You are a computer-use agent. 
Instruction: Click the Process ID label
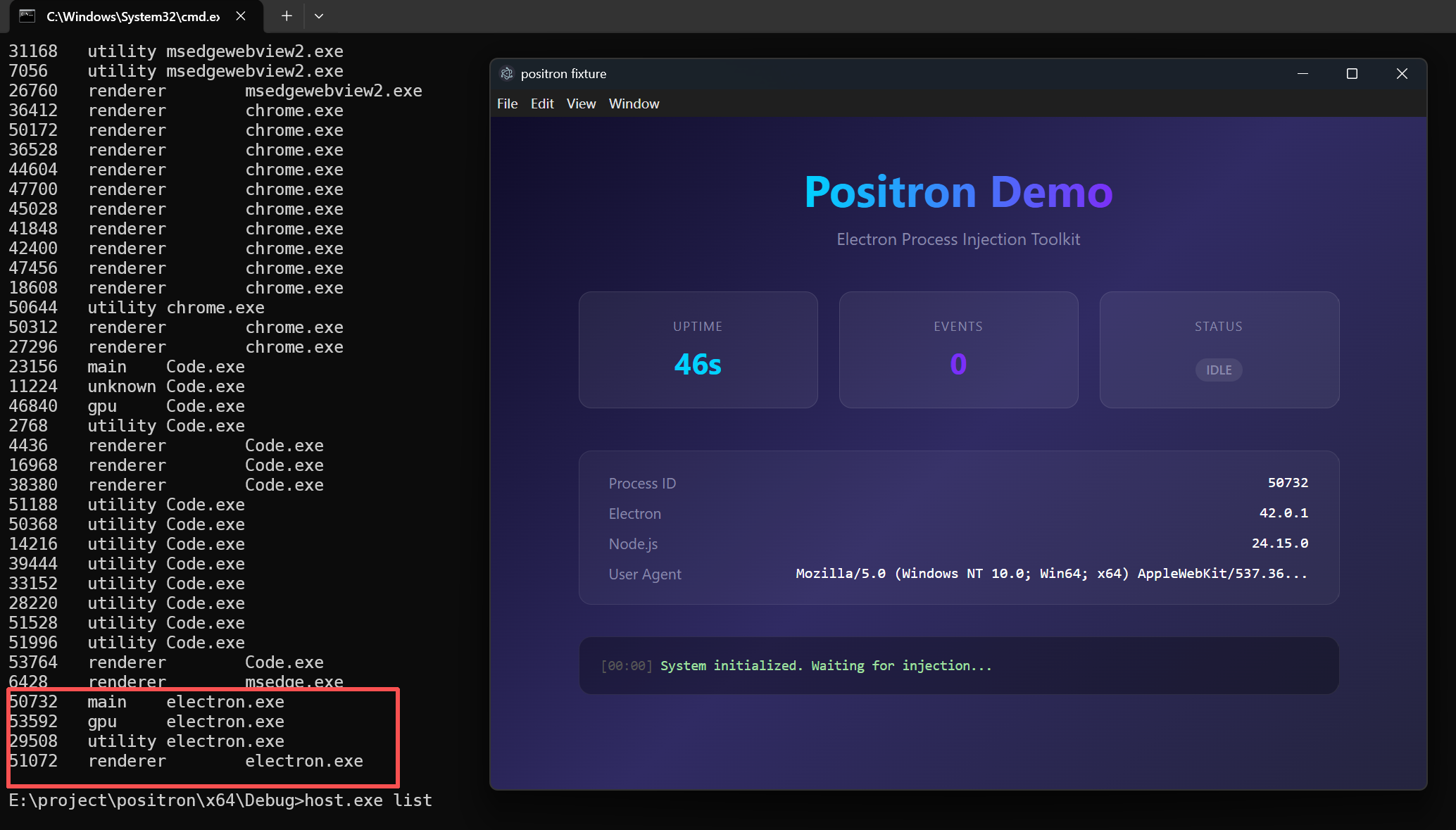(642, 484)
